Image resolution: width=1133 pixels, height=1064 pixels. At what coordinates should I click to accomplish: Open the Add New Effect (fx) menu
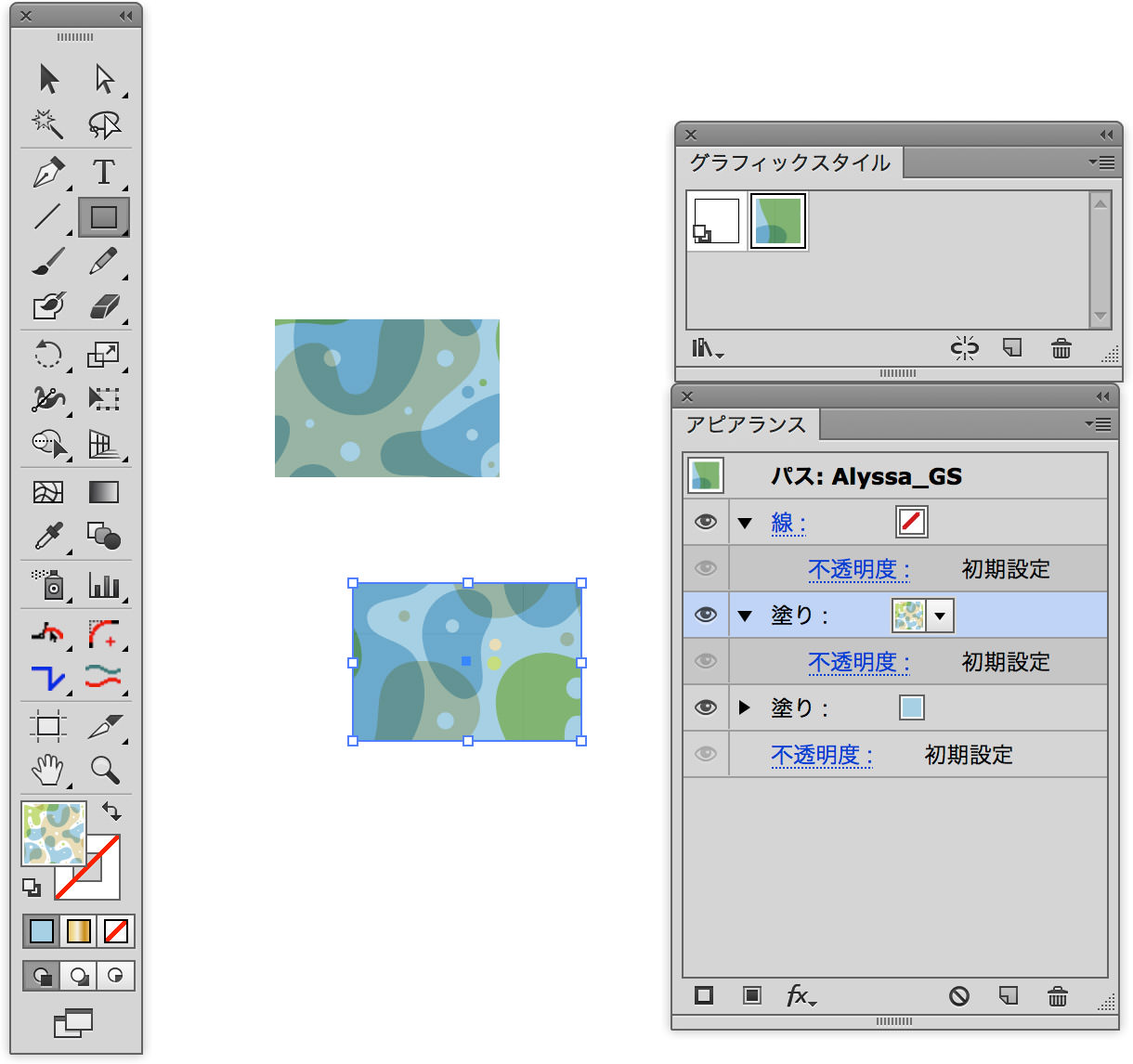click(x=801, y=996)
